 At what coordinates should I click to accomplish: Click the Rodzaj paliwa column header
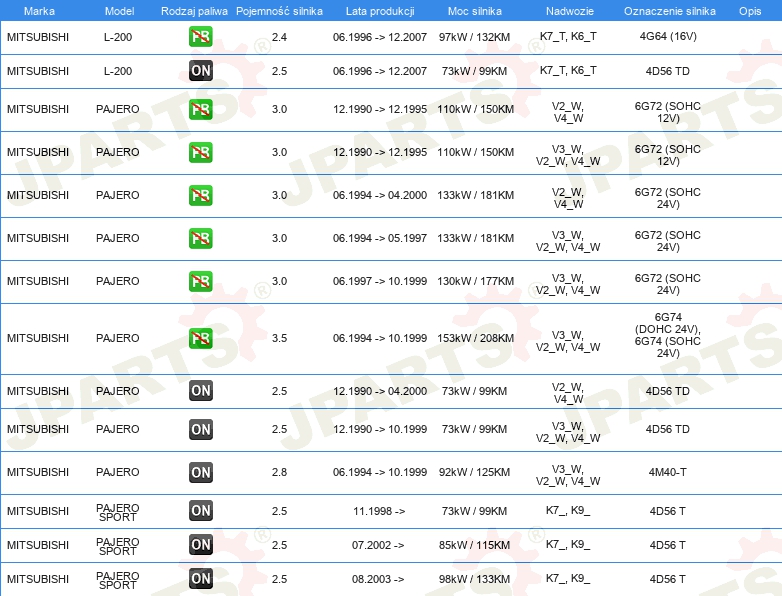pos(194,10)
